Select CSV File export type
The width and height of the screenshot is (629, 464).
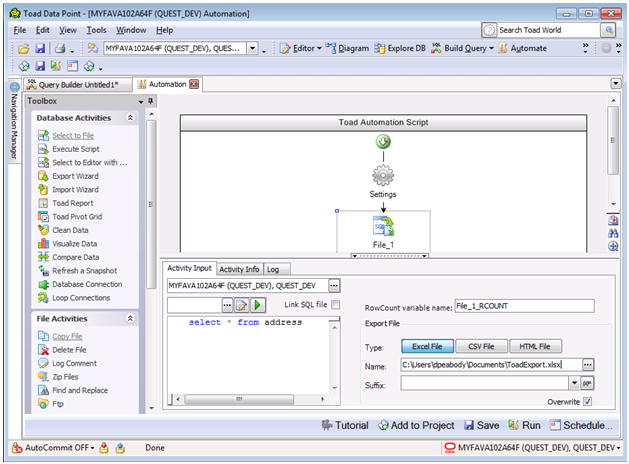481,346
